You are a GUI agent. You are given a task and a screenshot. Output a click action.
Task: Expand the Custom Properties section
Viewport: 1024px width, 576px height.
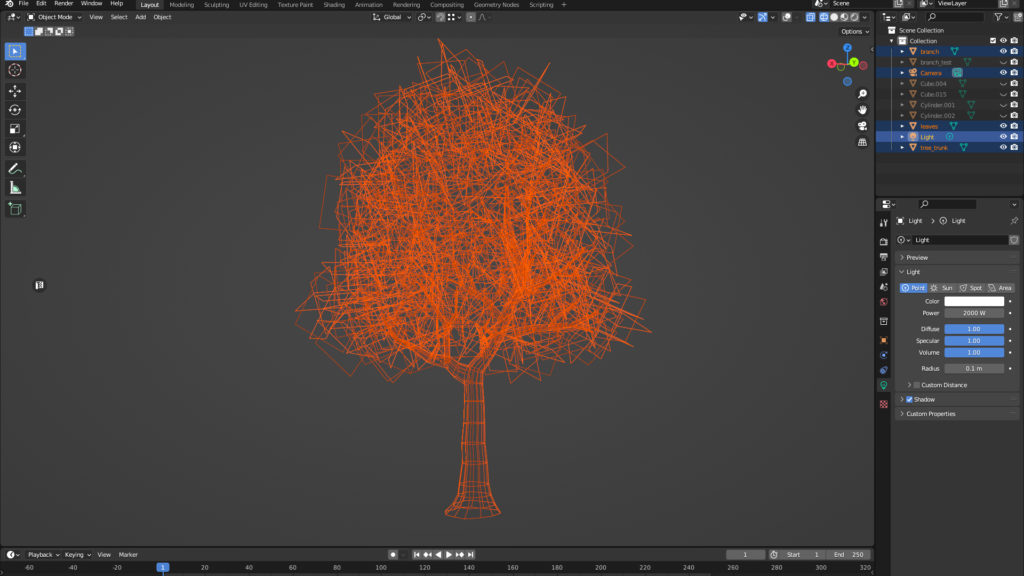point(930,414)
